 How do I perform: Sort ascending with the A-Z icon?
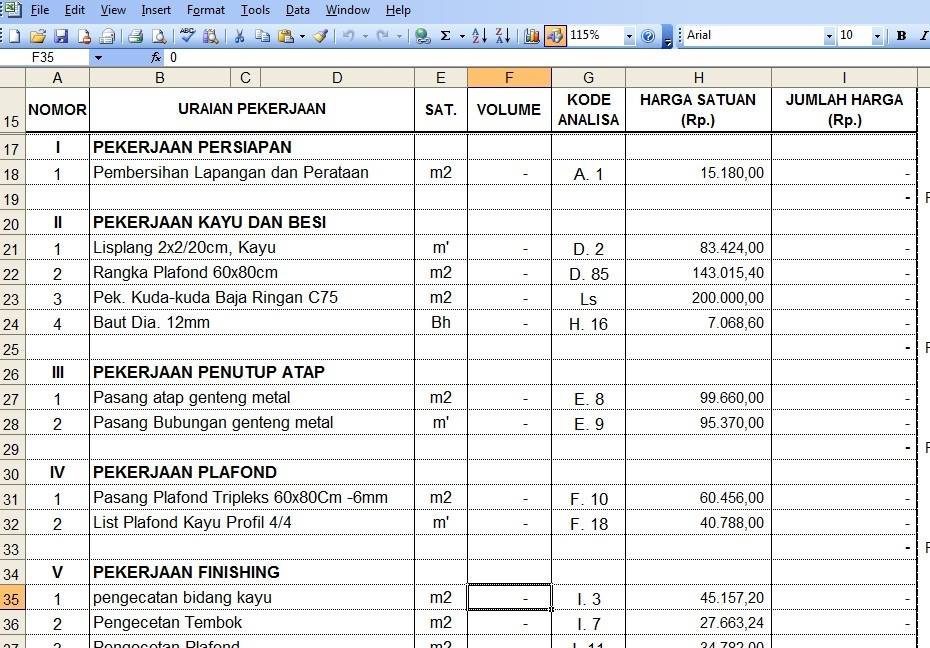tap(479, 36)
